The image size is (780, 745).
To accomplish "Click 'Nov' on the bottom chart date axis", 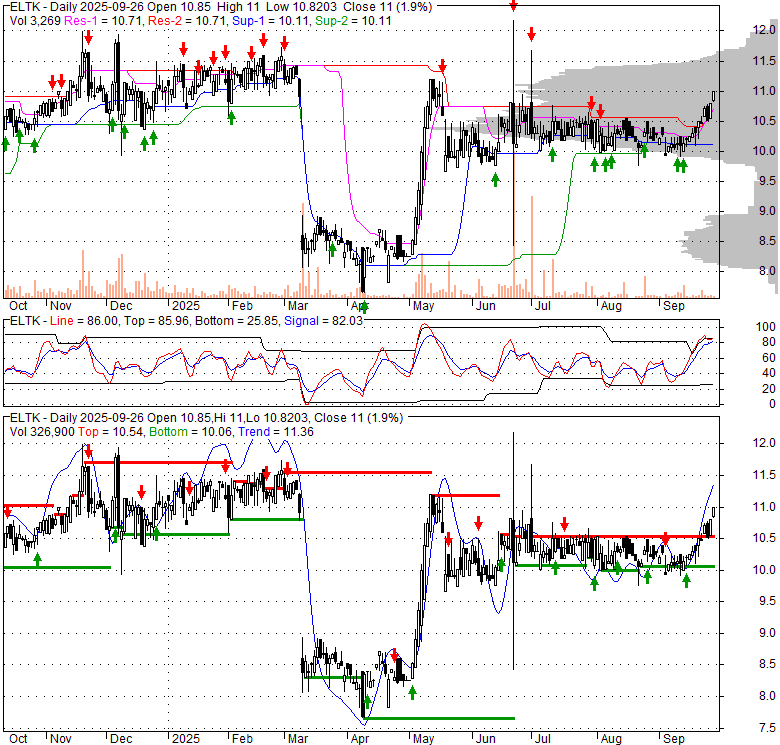I will click(61, 739).
